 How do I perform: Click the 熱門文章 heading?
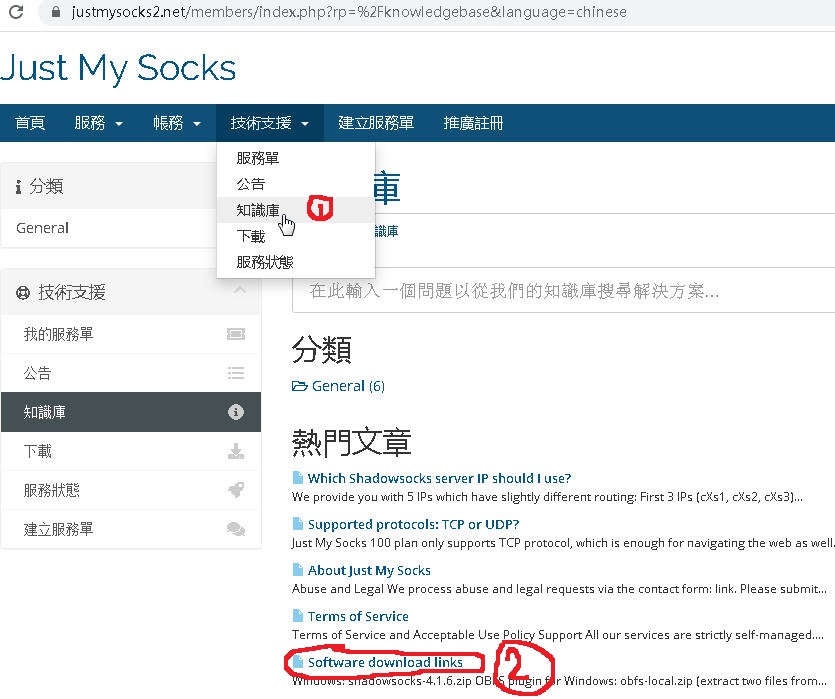coord(351,443)
